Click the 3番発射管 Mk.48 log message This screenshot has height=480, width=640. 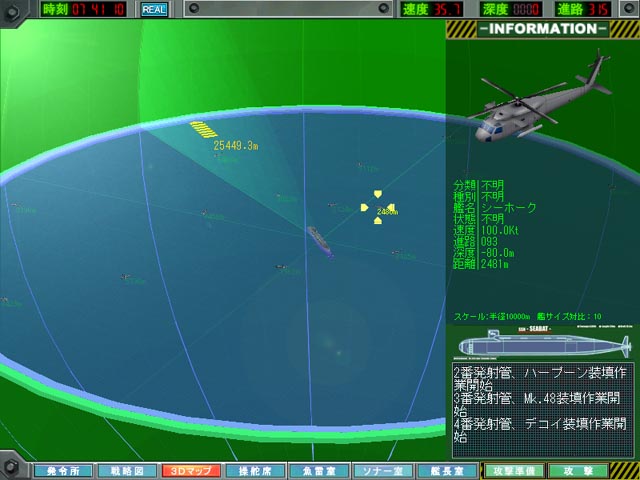[x=537, y=404]
